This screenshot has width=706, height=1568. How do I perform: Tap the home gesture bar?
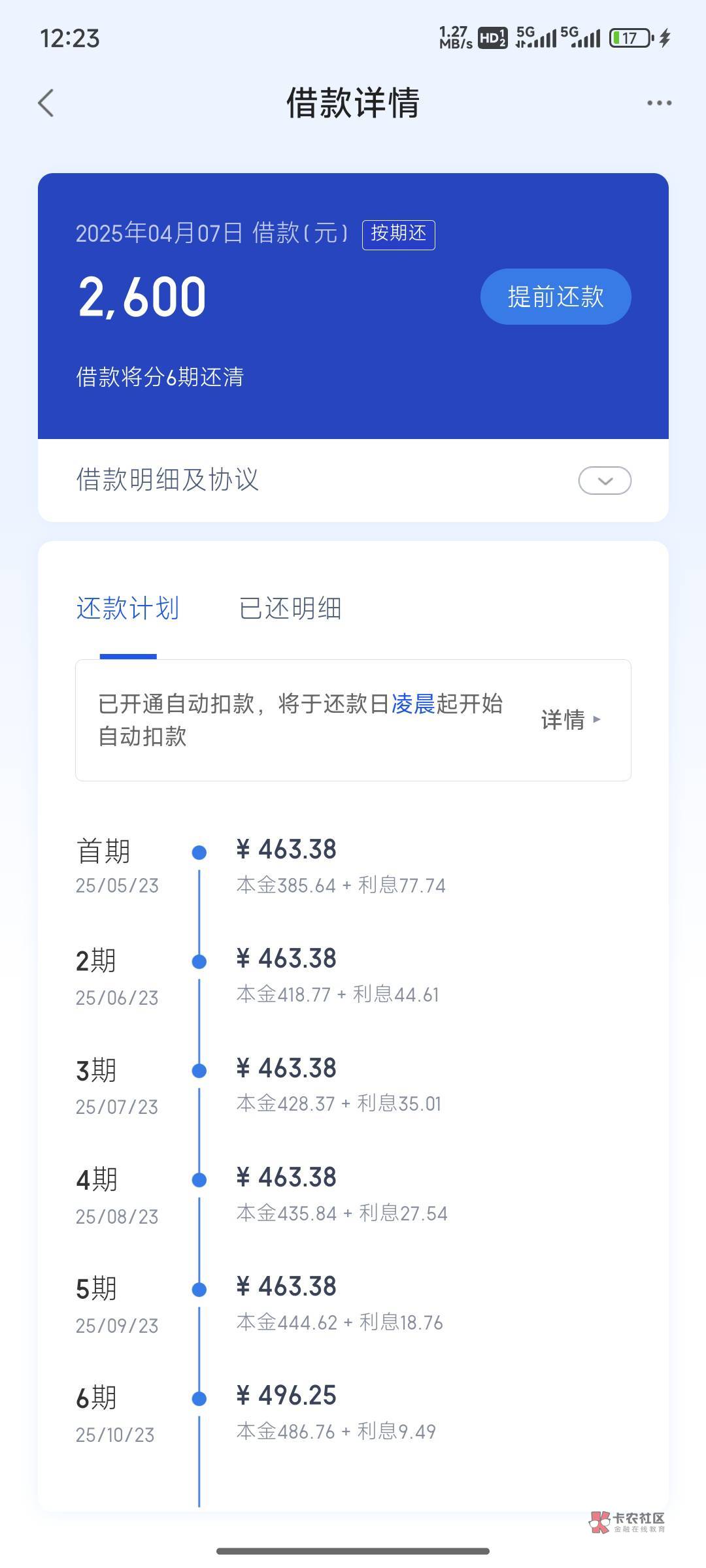click(x=353, y=1551)
